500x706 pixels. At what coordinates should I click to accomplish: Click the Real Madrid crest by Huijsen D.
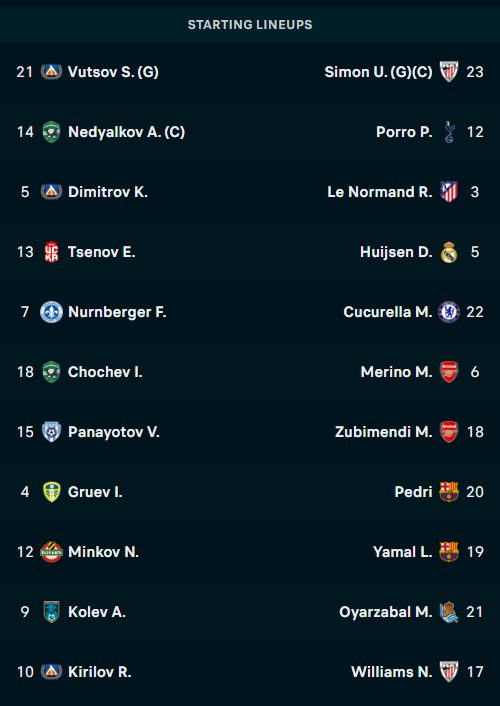(x=449, y=252)
